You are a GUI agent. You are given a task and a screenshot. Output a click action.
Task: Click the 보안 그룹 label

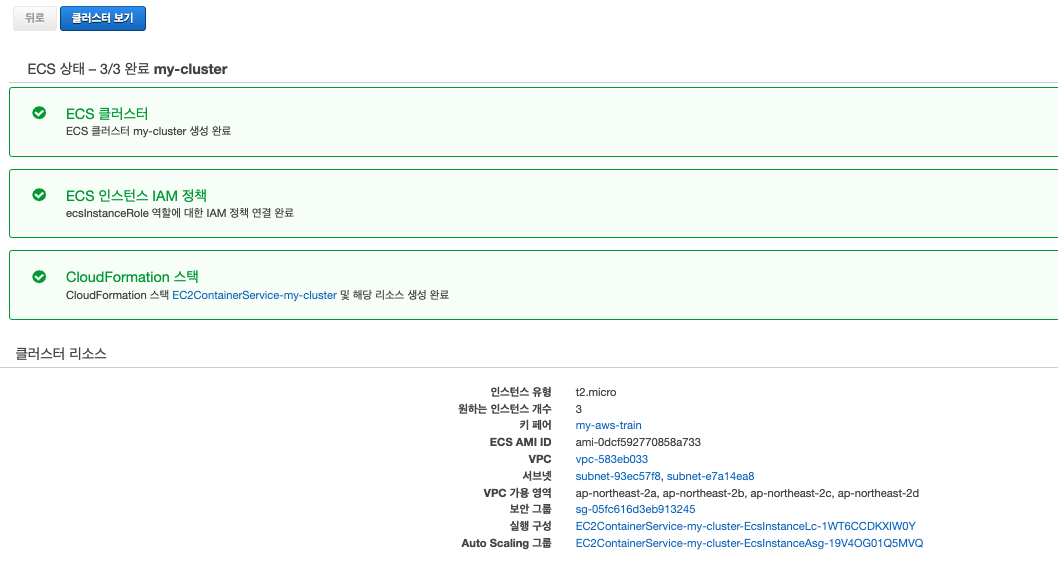[x=530, y=509]
